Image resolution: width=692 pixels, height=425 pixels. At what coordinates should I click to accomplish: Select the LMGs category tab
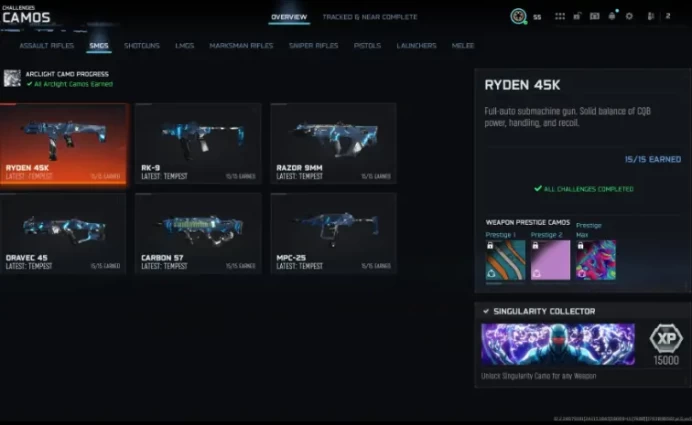tap(184, 45)
